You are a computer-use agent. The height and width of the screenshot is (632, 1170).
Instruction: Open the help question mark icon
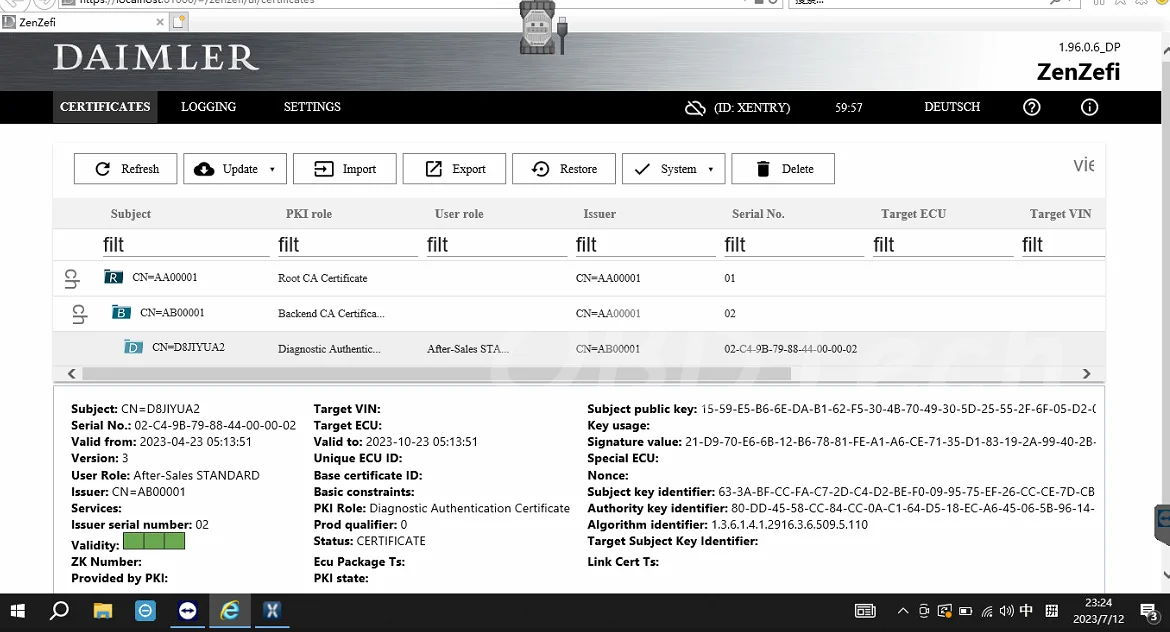[1032, 107]
